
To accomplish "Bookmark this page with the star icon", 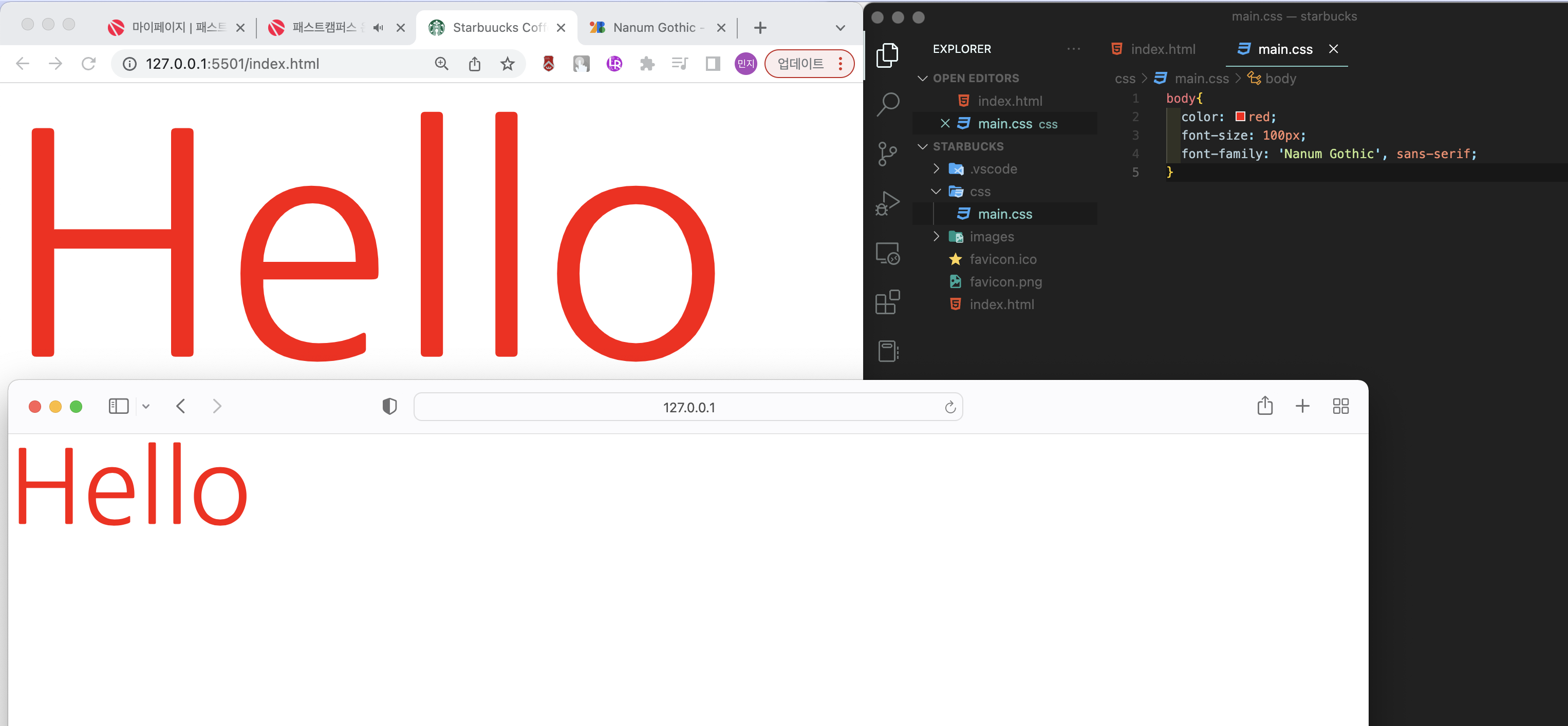I will 507,63.
